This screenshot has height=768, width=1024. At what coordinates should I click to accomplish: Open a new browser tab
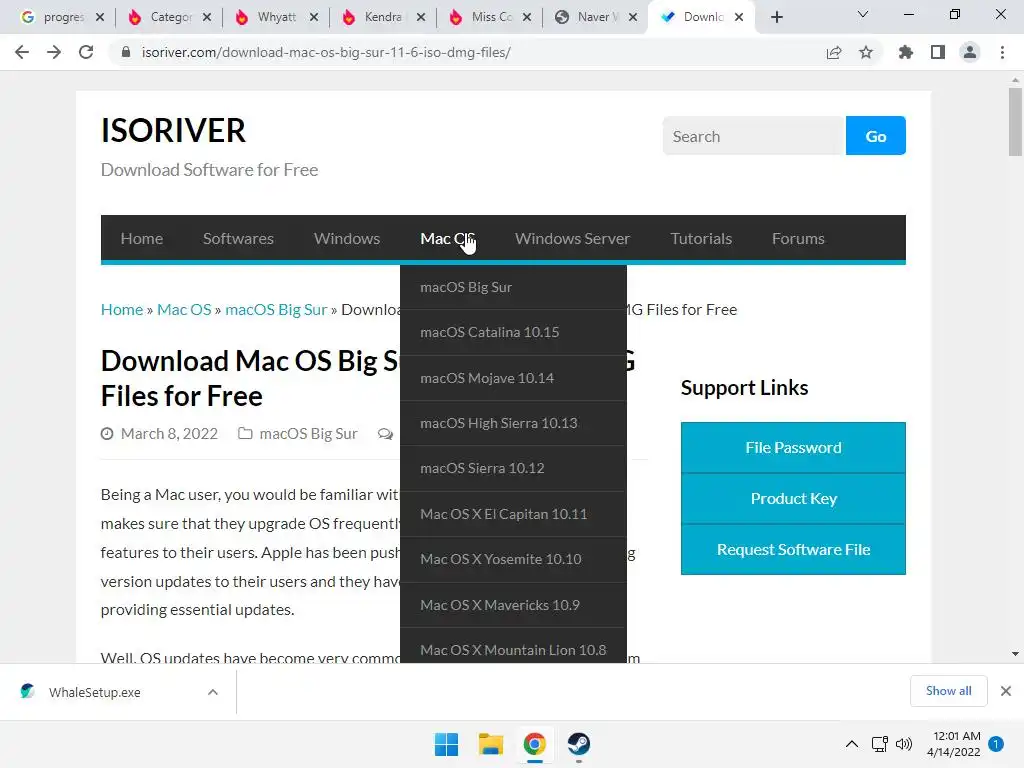click(776, 17)
